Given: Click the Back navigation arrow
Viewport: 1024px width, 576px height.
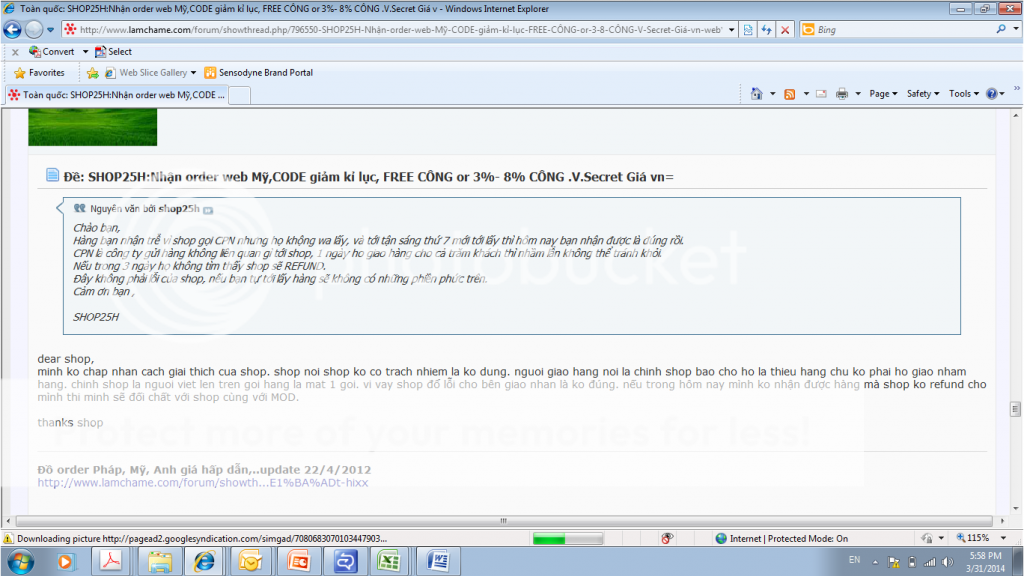Looking at the screenshot, I should click(x=15, y=30).
